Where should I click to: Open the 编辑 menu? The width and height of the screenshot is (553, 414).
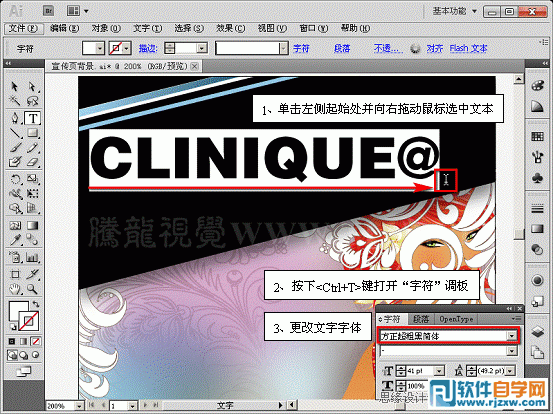[64, 28]
